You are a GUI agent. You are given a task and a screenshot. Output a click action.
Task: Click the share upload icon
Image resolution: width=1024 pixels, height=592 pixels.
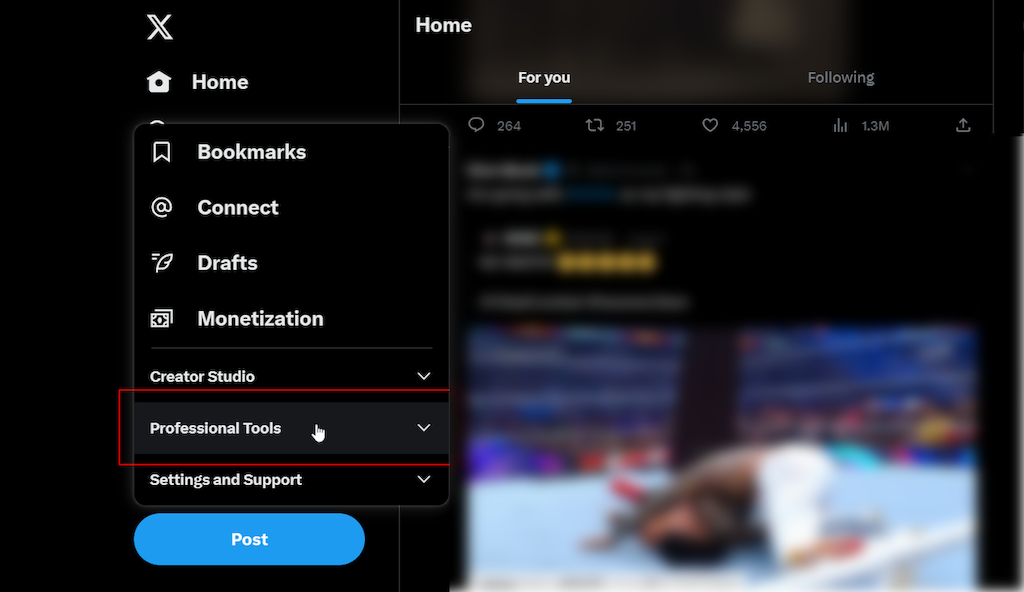963,125
